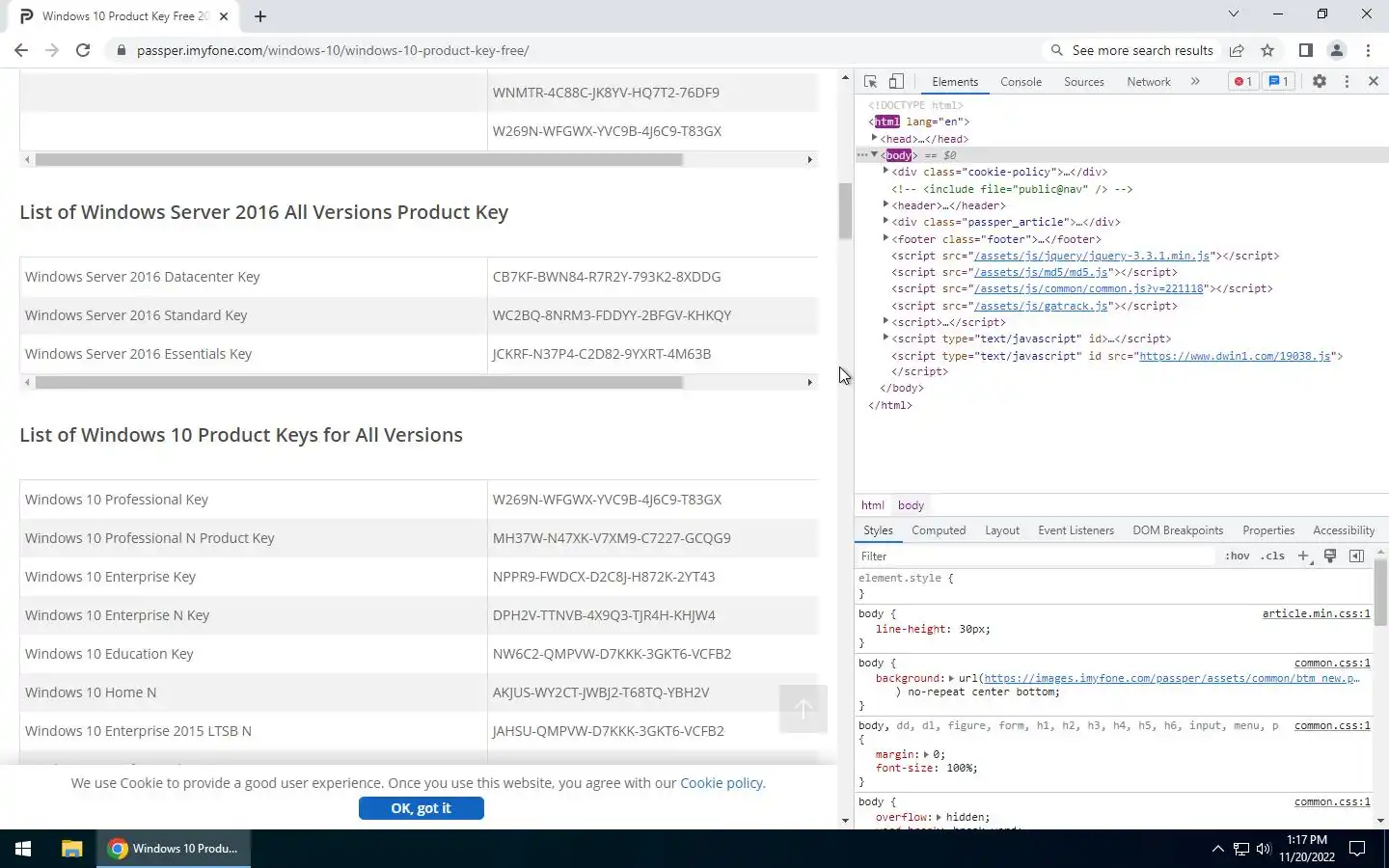The width and height of the screenshot is (1389, 868).
Task: Add a new style rule
Action: 1303,556
